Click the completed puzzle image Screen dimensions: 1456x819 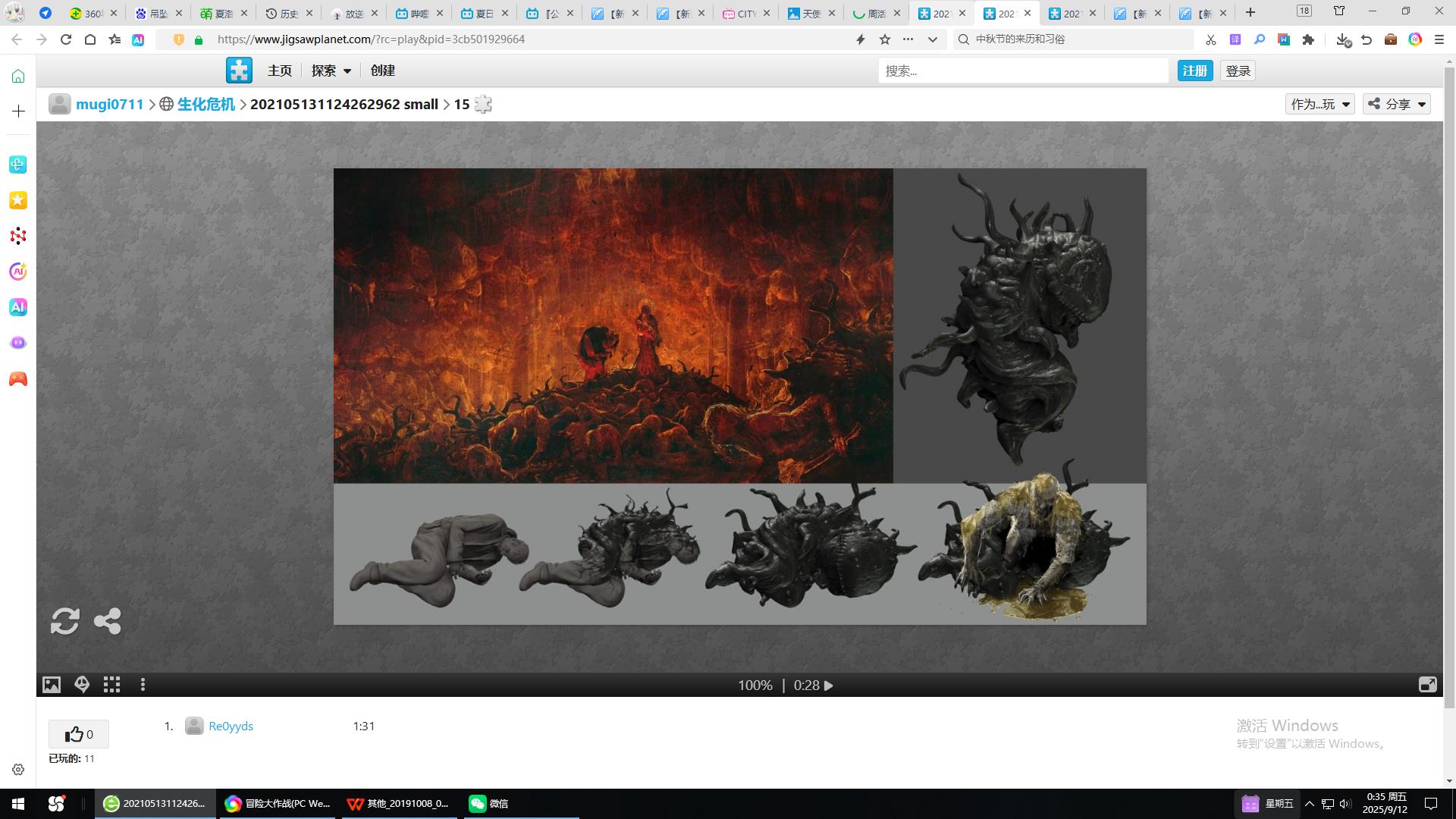740,397
